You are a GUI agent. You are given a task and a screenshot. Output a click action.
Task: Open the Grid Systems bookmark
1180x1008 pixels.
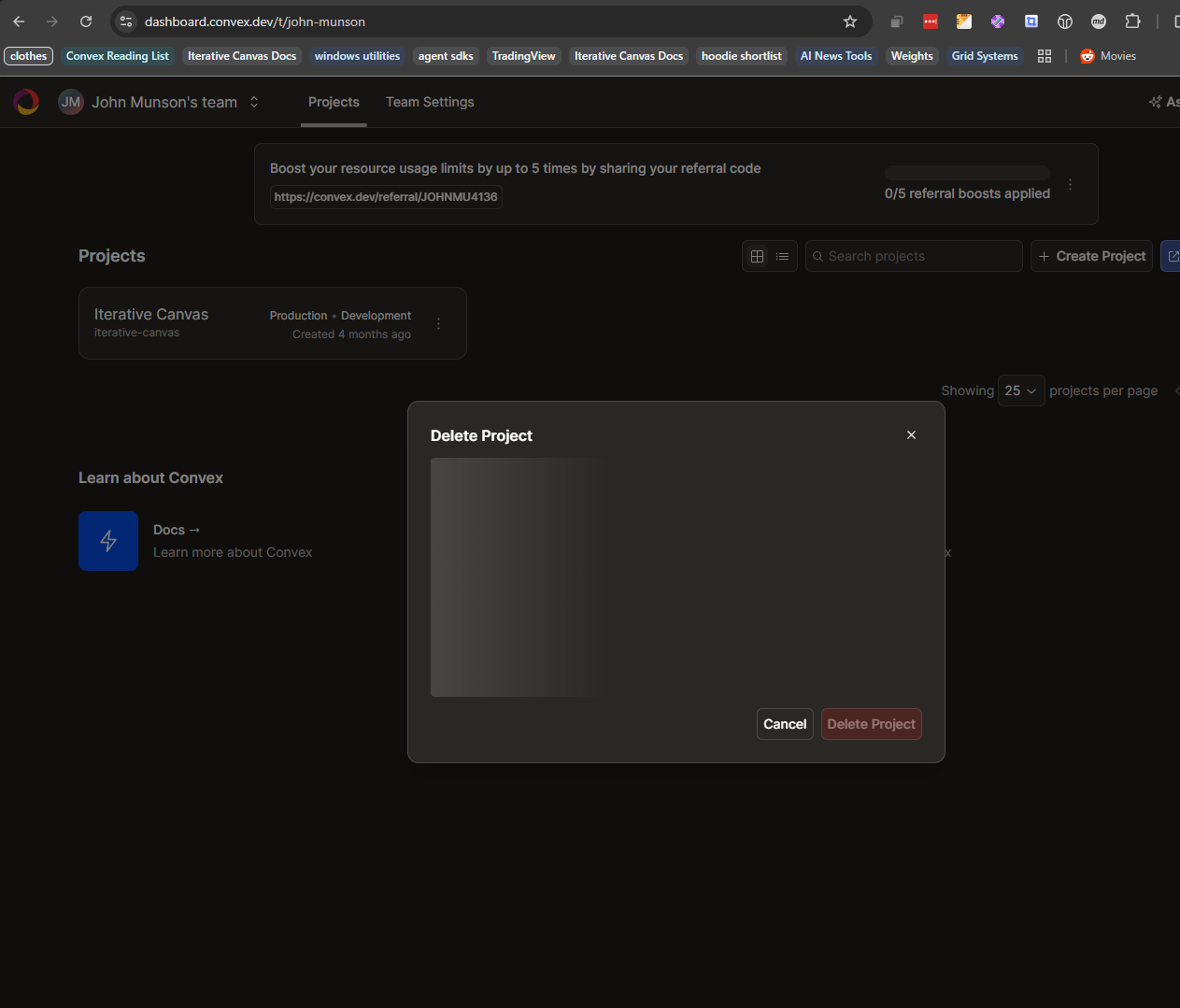coord(985,56)
